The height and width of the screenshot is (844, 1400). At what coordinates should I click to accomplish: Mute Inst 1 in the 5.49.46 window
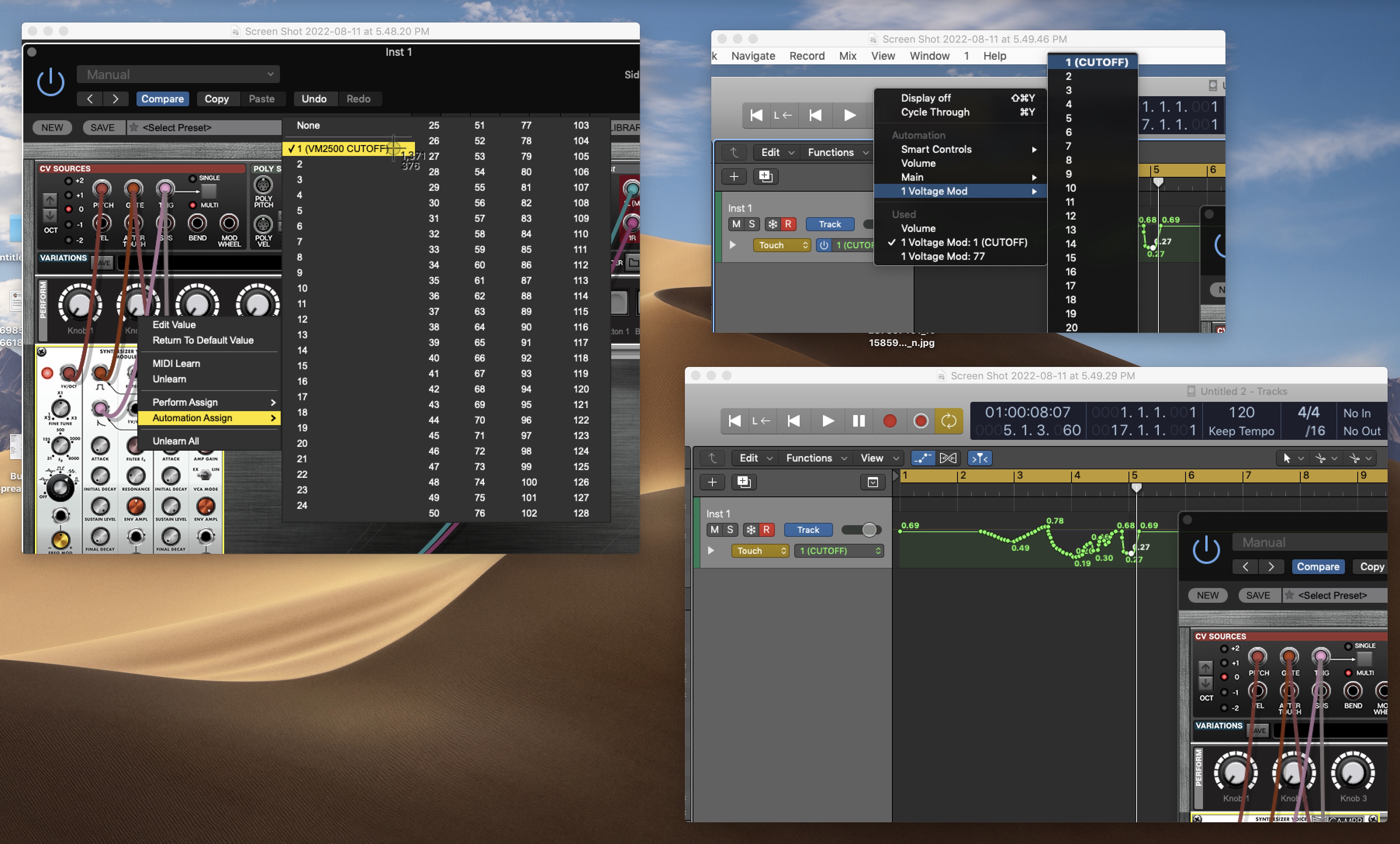736,224
